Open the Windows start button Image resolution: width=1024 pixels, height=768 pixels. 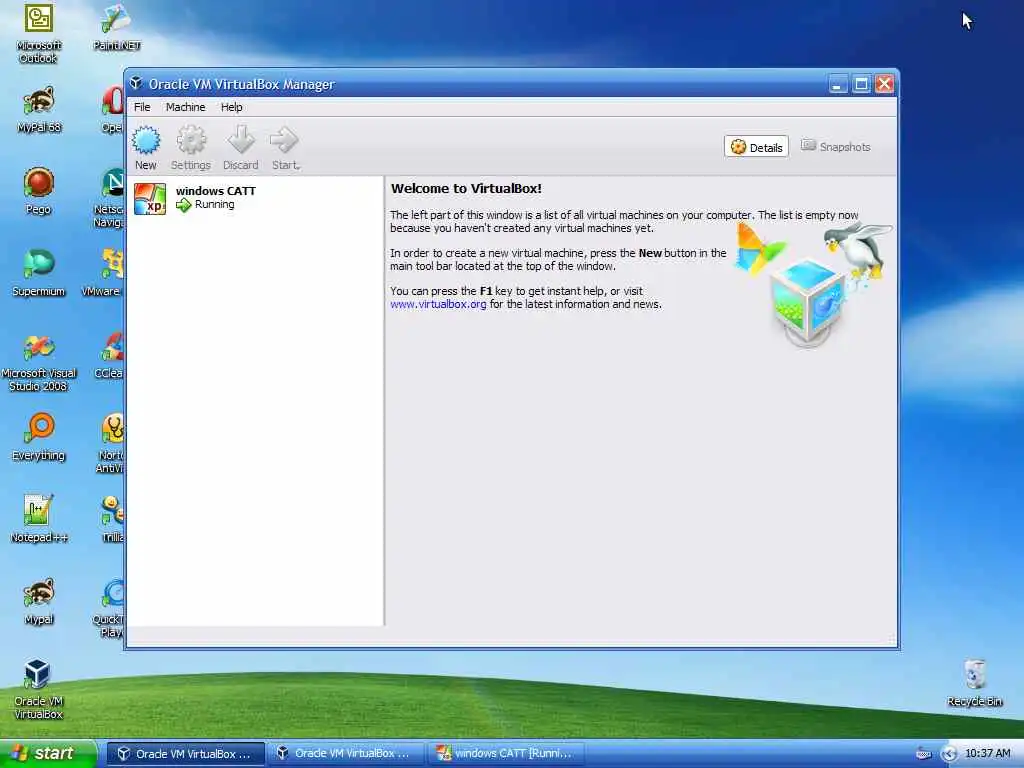[x=48, y=754]
